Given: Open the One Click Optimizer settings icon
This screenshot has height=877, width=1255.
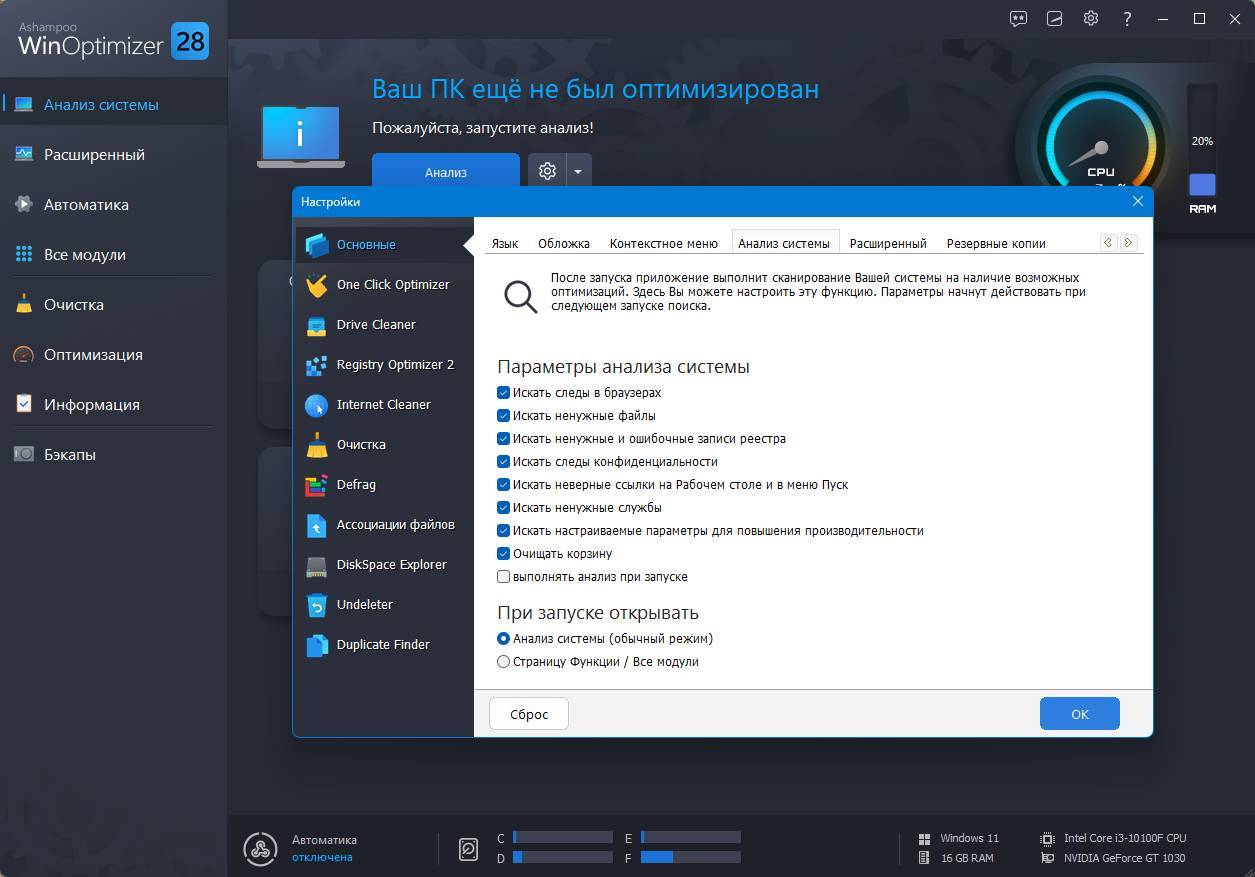Looking at the screenshot, I should pos(316,285).
